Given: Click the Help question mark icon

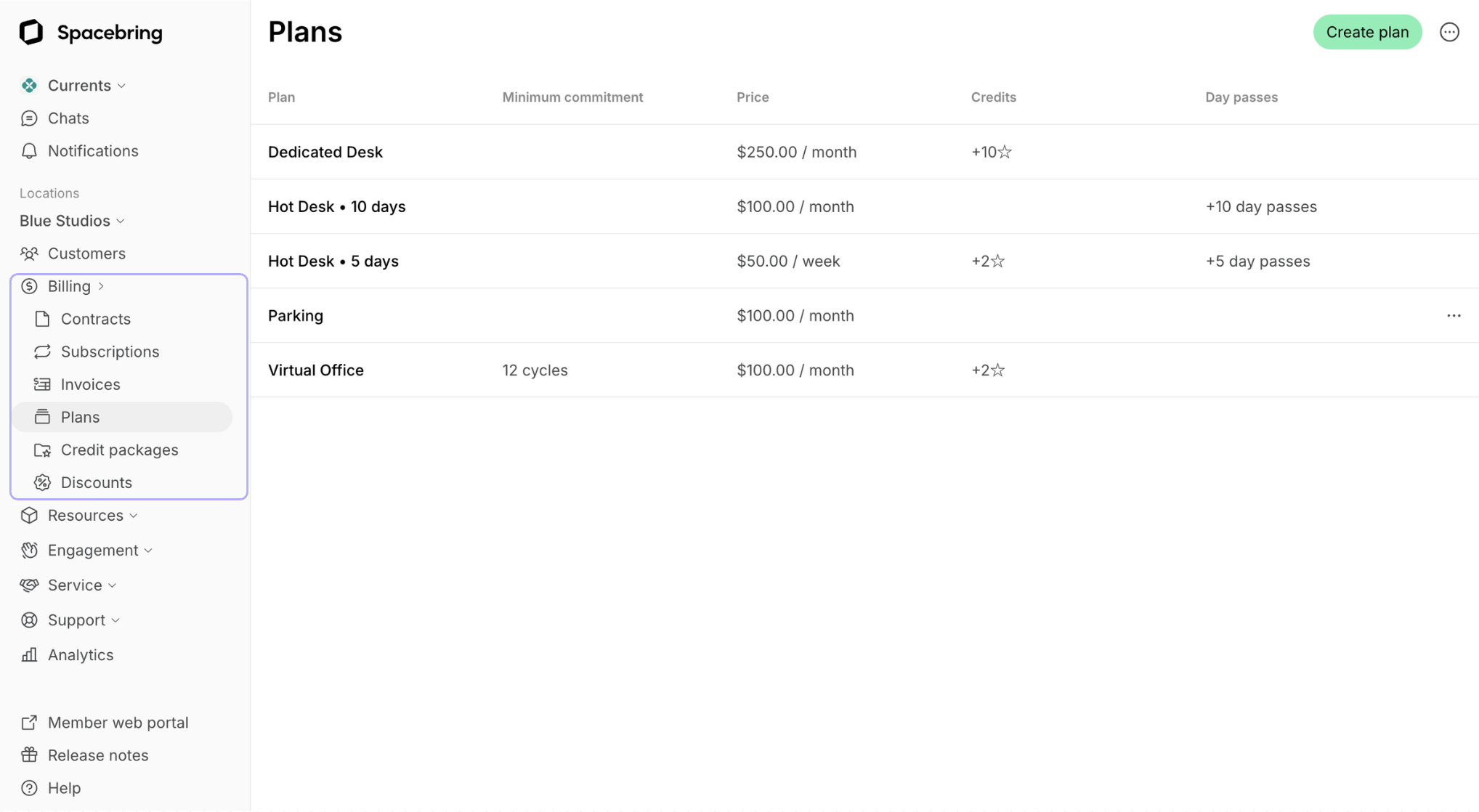Looking at the screenshot, I should pos(29,788).
